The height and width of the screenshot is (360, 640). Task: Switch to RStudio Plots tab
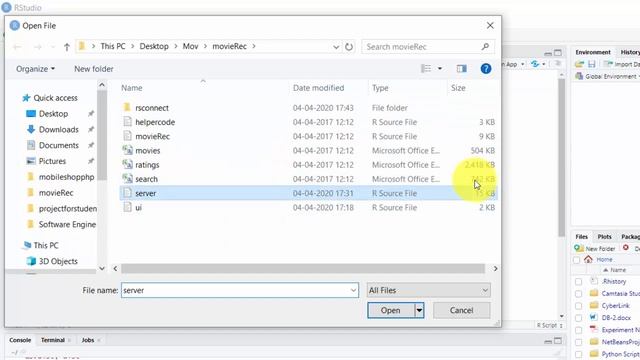point(604,237)
